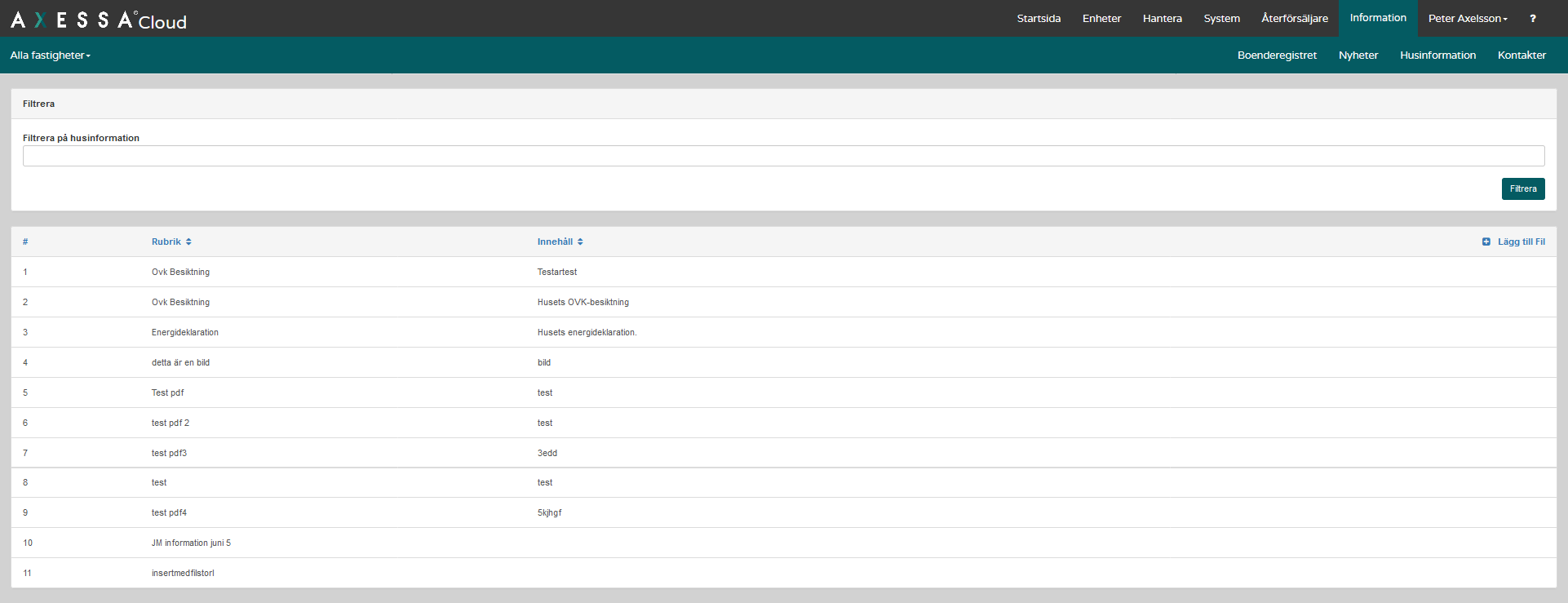
Task: Open Husinformation in the sub navigation
Action: 1437,55
